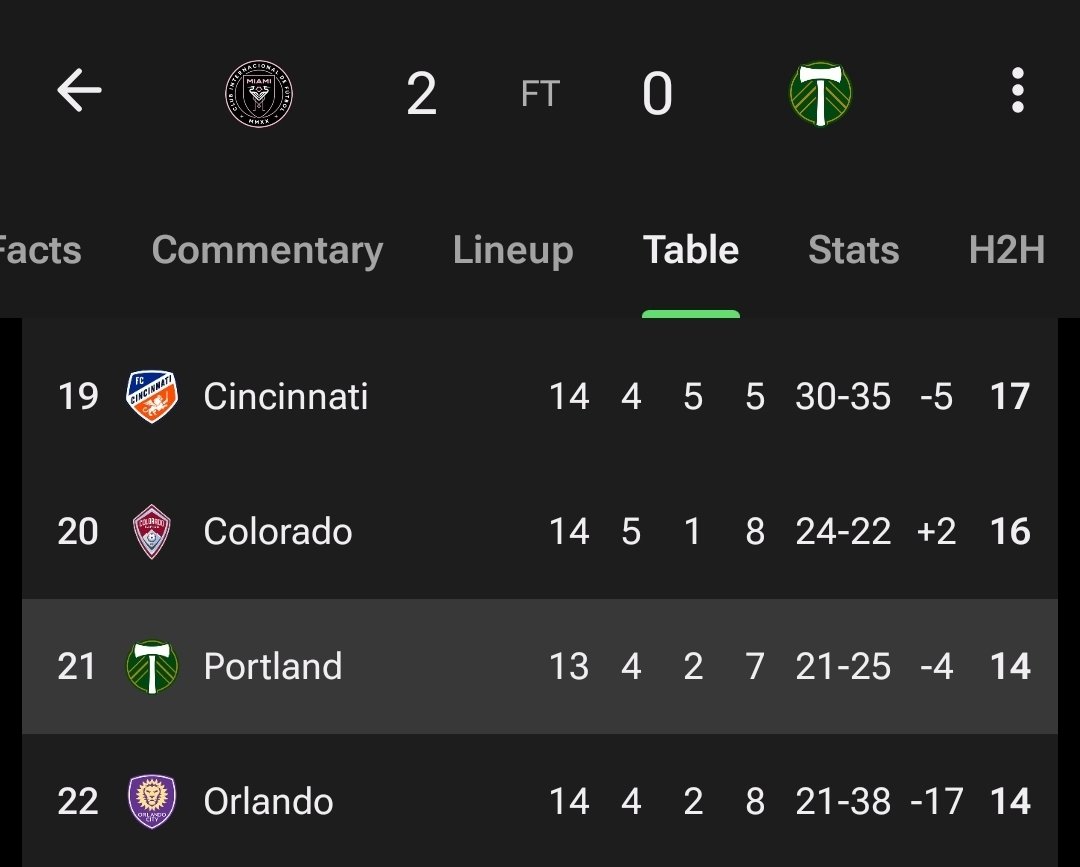Tap the FT full-time status label
Image resolution: width=1080 pixels, height=867 pixels.
[x=540, y=94]
